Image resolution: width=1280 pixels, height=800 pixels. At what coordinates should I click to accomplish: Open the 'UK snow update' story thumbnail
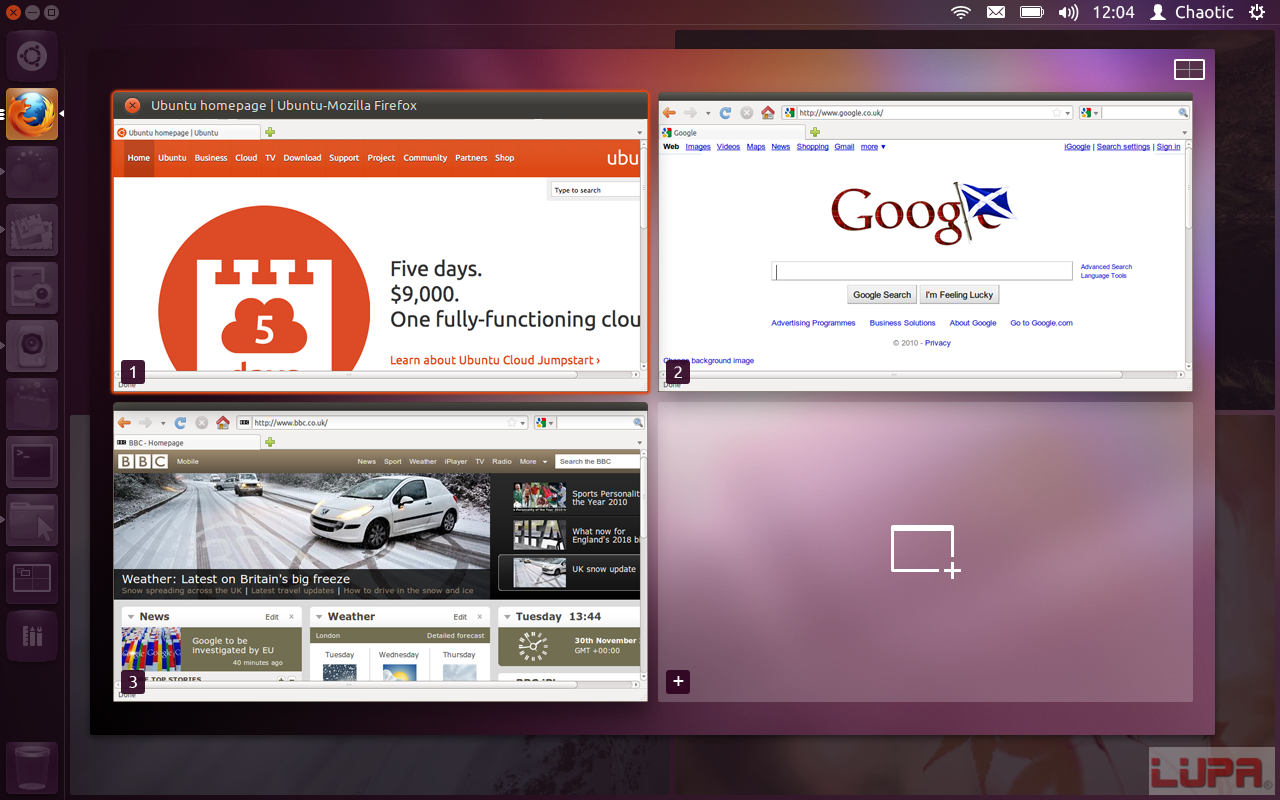coord(539,572)
